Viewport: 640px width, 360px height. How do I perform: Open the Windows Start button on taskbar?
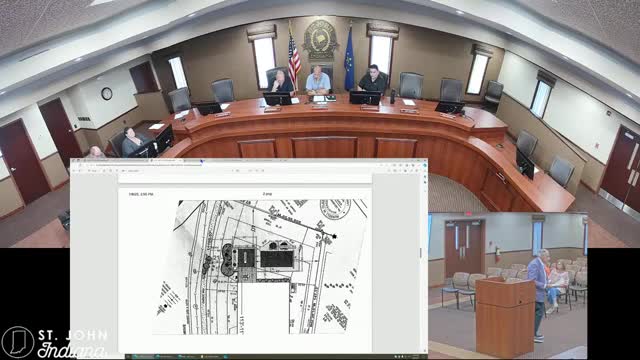tap(128, 356)
